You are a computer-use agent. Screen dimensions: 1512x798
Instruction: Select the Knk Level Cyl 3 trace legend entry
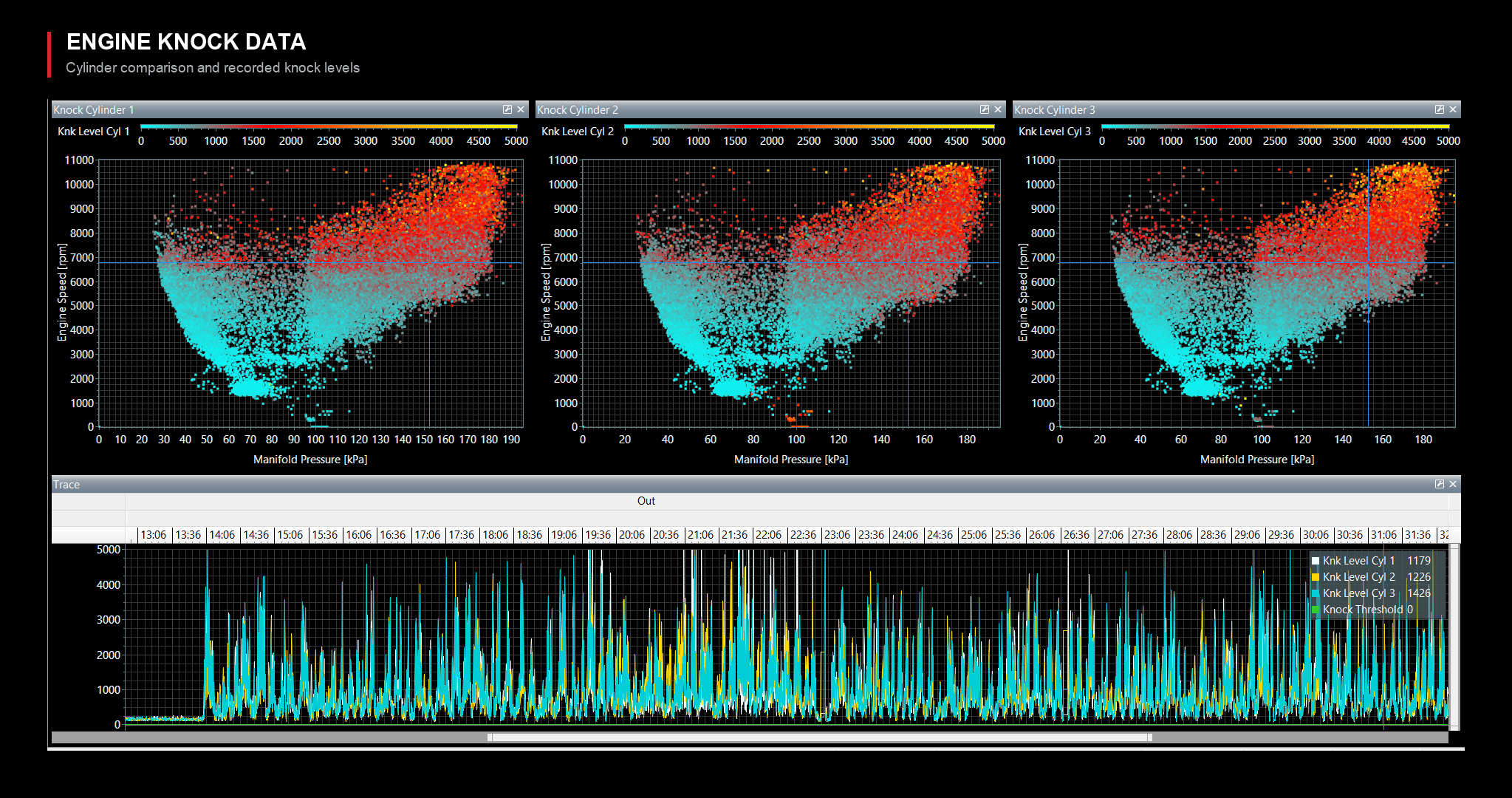[x=1372, y=593]
